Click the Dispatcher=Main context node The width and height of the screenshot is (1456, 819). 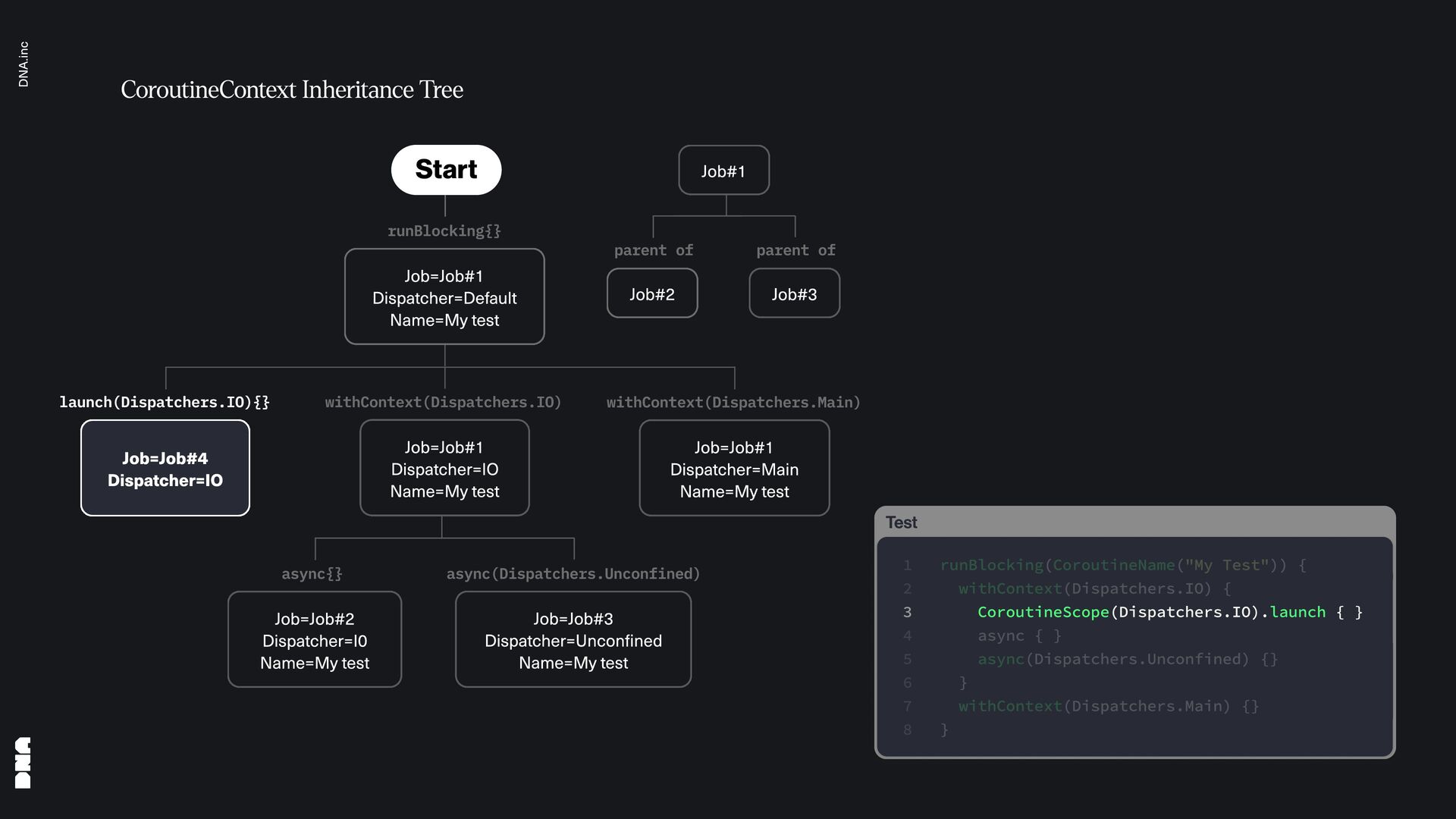pos(734,469)
